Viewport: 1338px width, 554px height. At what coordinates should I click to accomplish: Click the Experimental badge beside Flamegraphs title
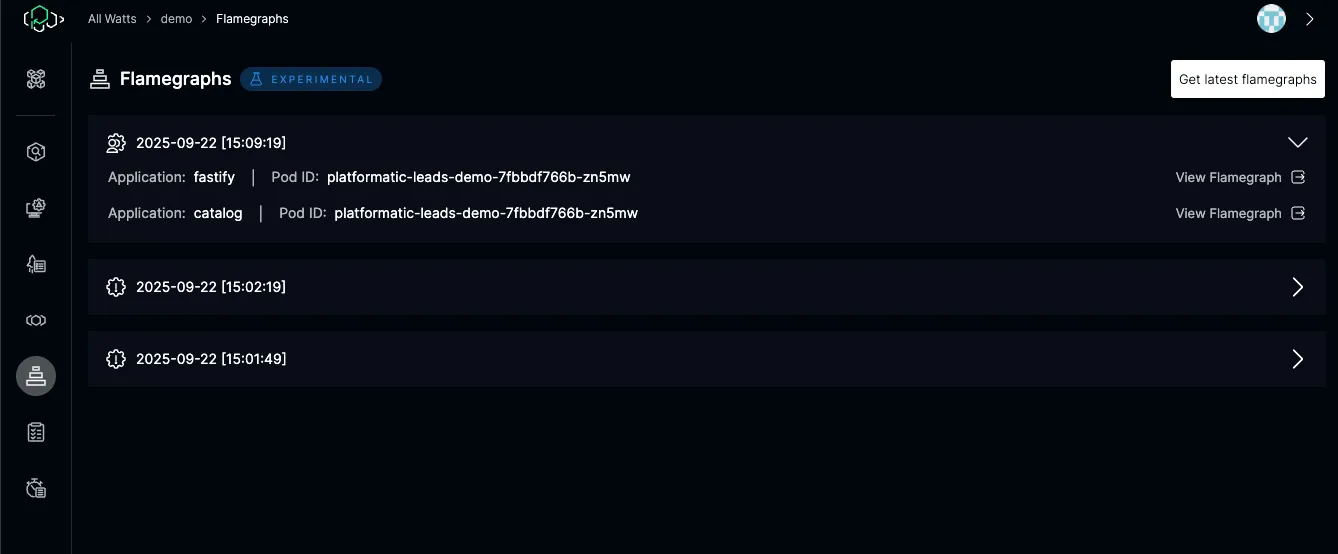click(x=311, y=79)
